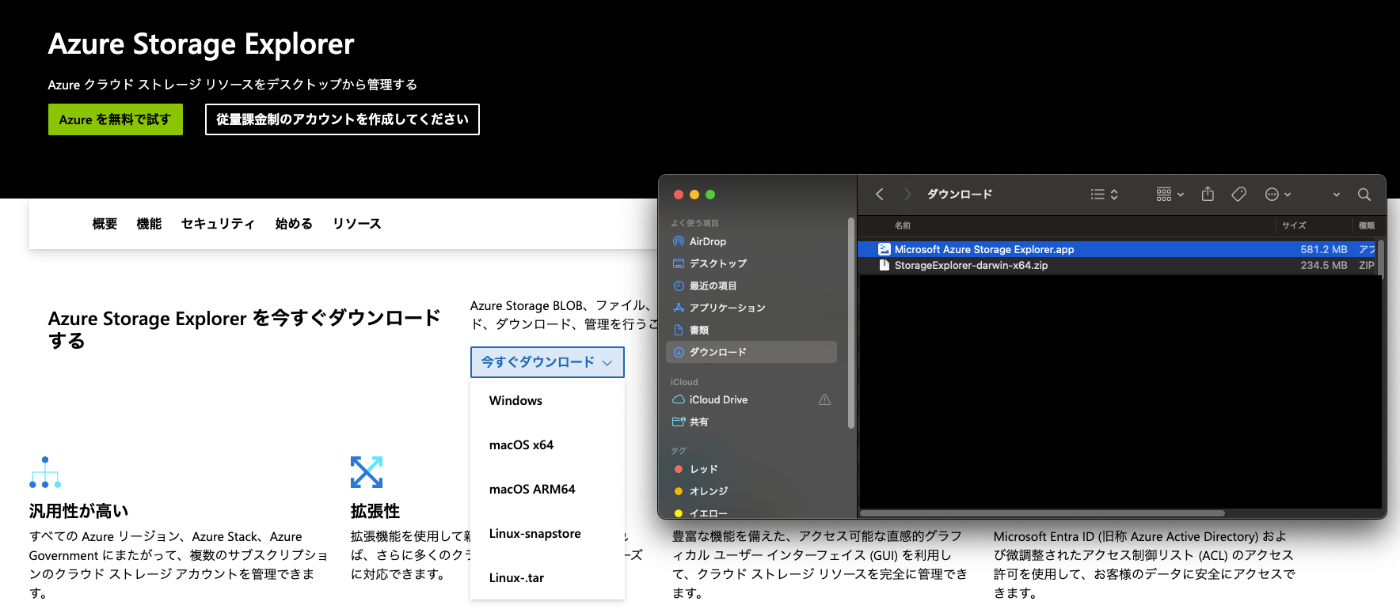
Task: Click the Azure Storage Explorer app icon
Action: coord(884,249)
